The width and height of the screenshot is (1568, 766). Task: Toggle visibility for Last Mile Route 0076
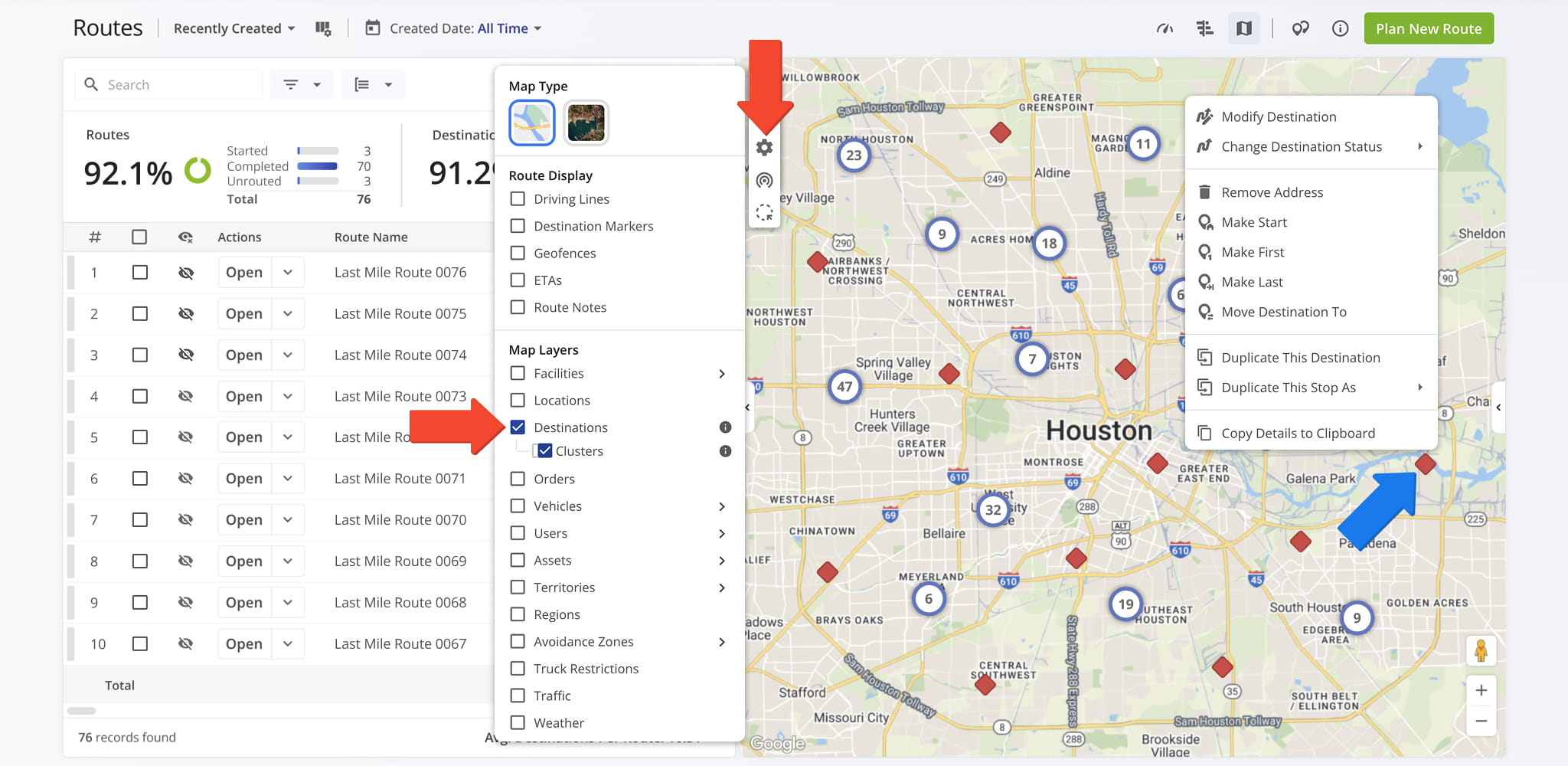point(185,273)
